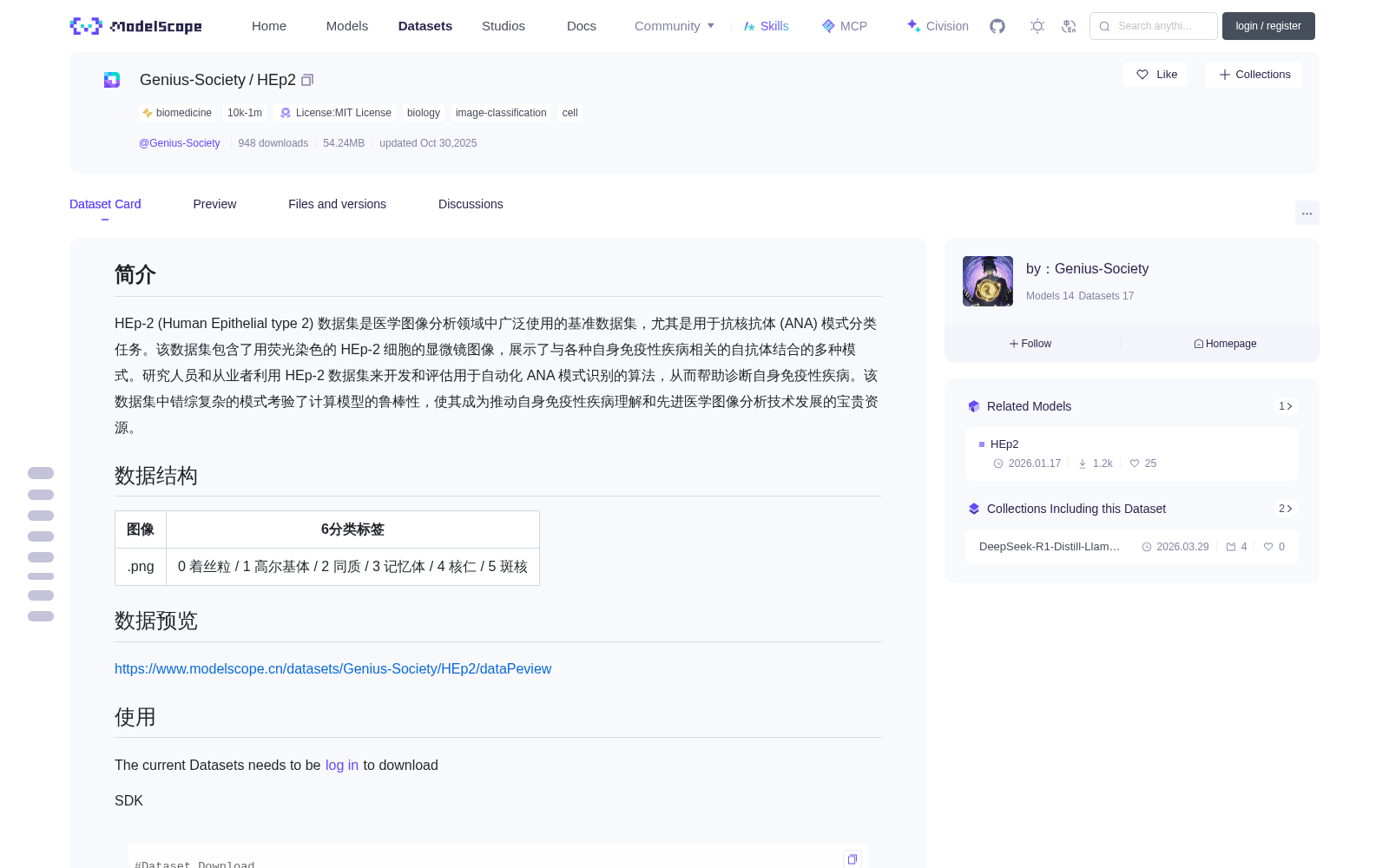Image resolution: width=1389 pixels, height=868 pixels.
Task: Click the Related Models heading
Action: click(1029, 406)
